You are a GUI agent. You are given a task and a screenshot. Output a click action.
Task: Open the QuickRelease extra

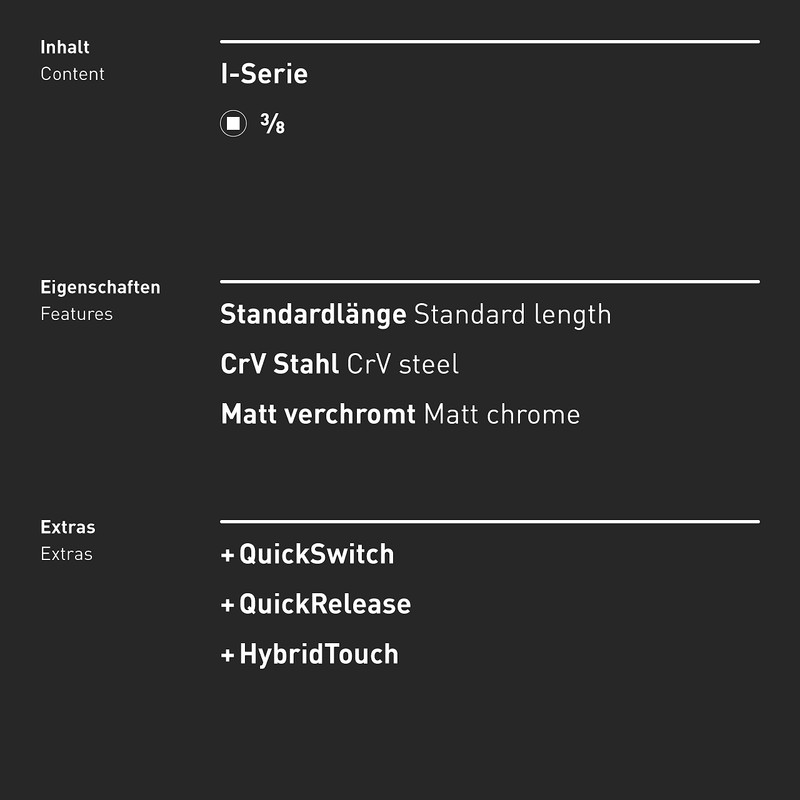(x=324, y=605)
